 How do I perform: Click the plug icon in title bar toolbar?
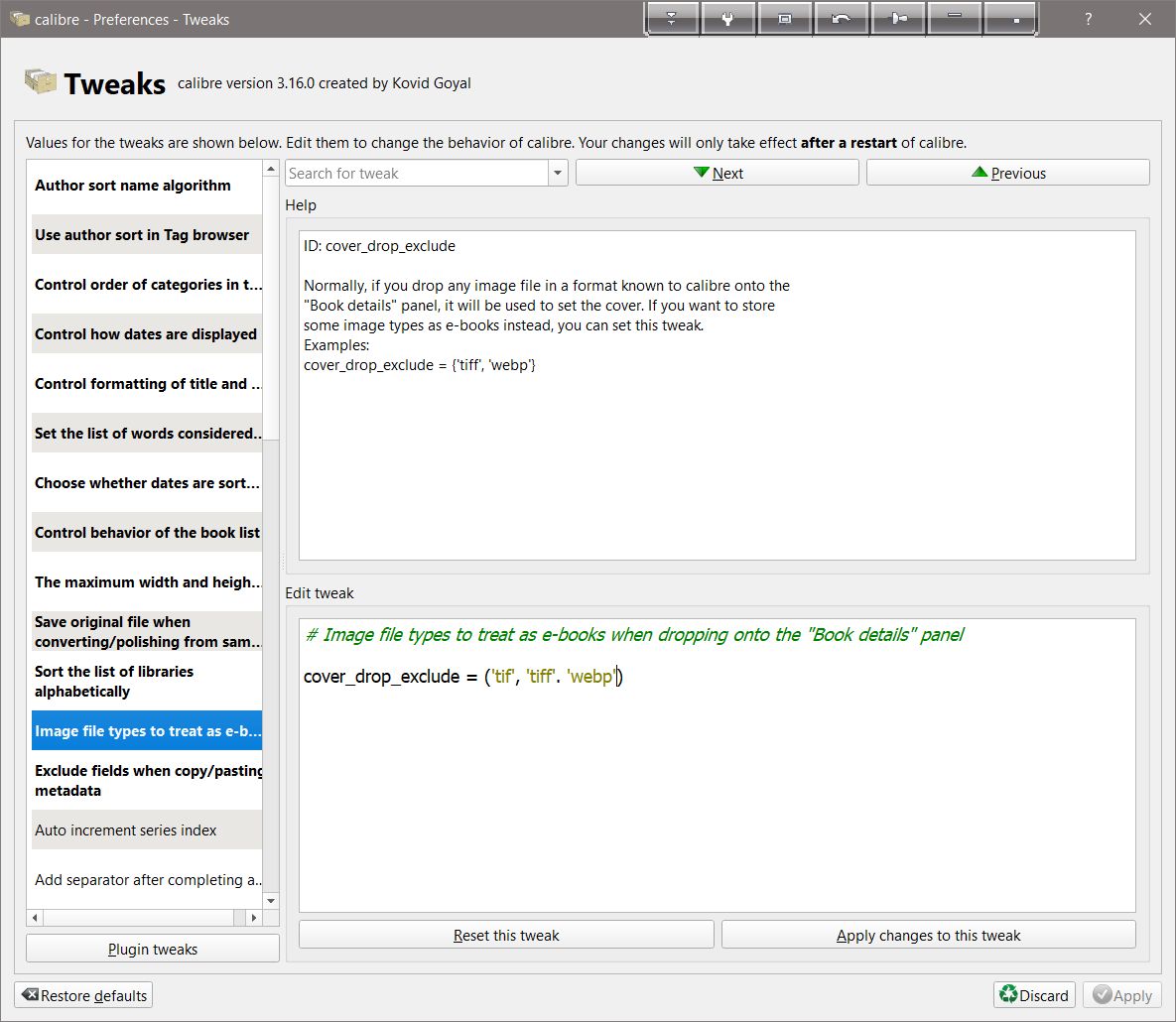click(727, 19)
